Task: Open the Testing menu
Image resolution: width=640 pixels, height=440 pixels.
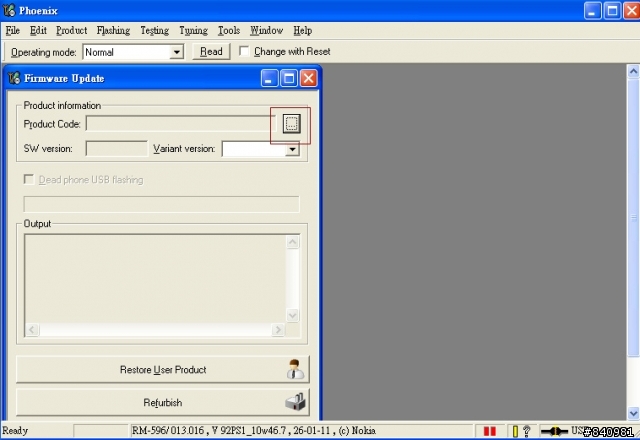Action: pos(154,31)
